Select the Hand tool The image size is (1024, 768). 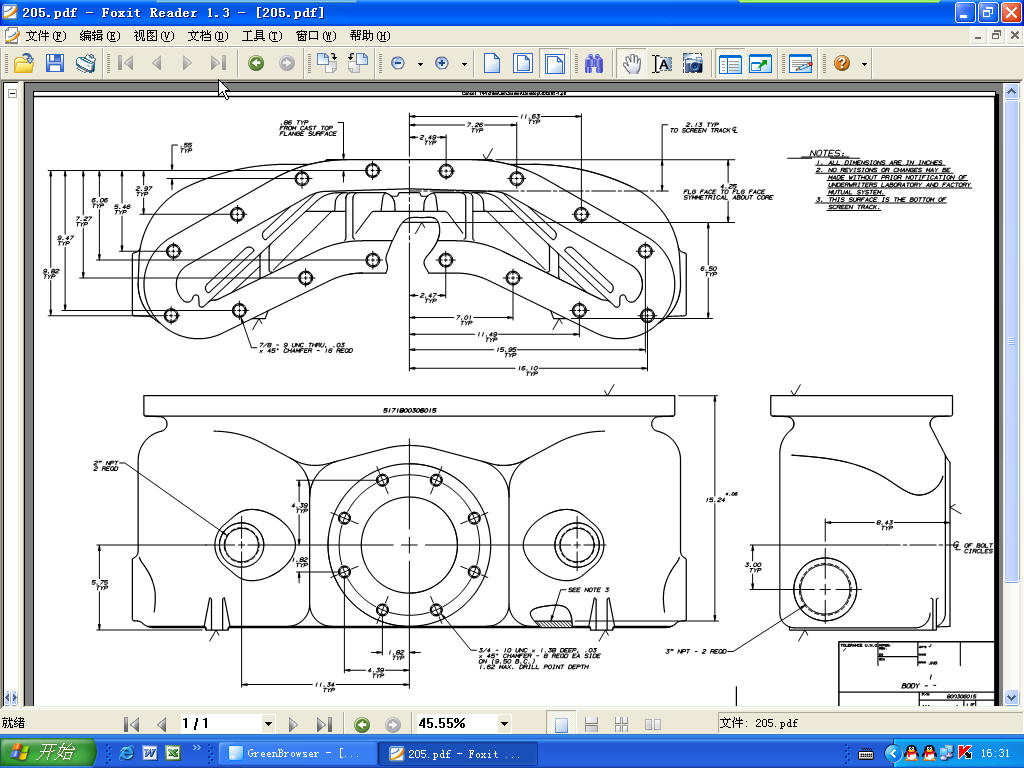pos(632,63)
